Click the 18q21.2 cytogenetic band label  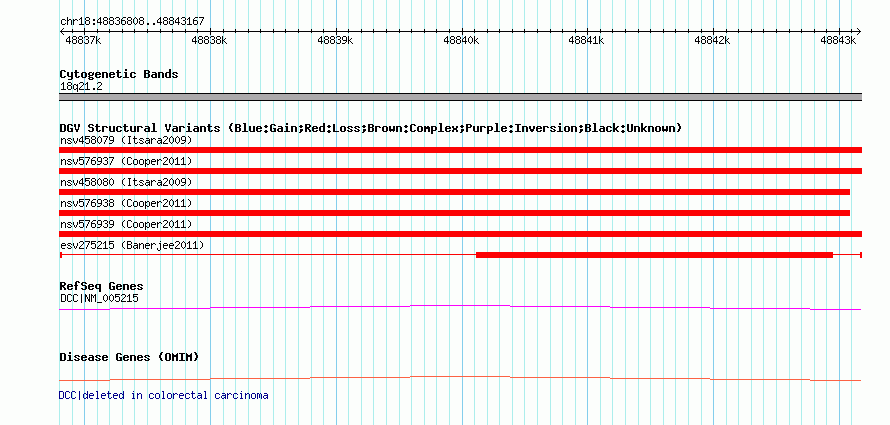[x=81, y=87]
